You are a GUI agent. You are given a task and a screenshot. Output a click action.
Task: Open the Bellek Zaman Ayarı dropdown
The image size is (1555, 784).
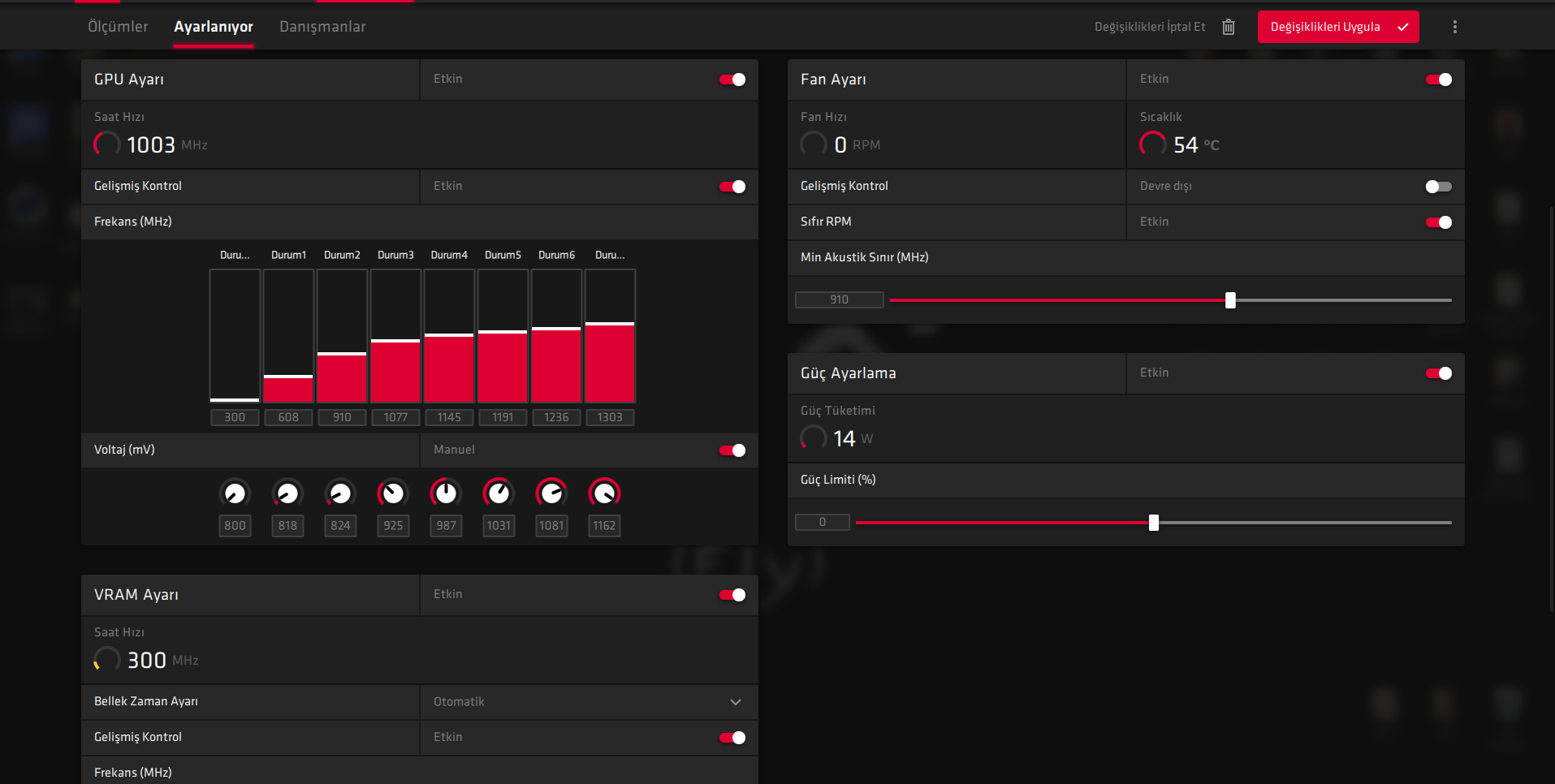point(589,702)
